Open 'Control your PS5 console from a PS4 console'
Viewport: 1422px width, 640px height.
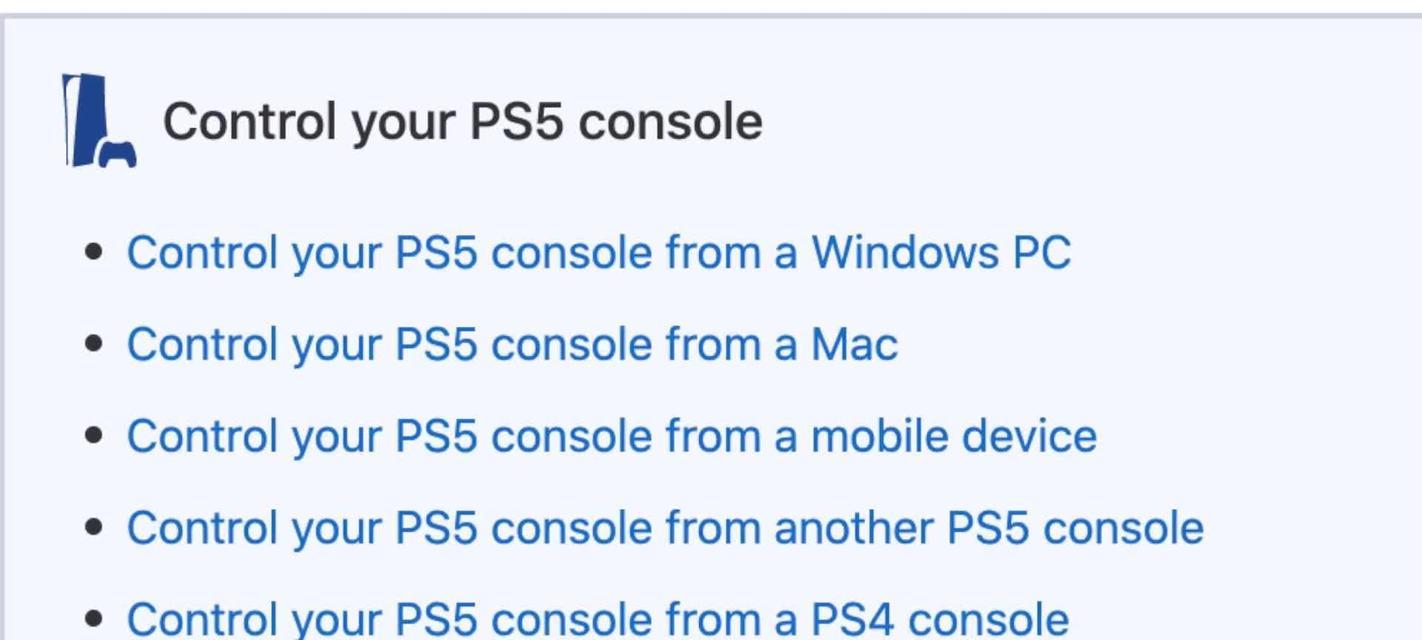598,619
